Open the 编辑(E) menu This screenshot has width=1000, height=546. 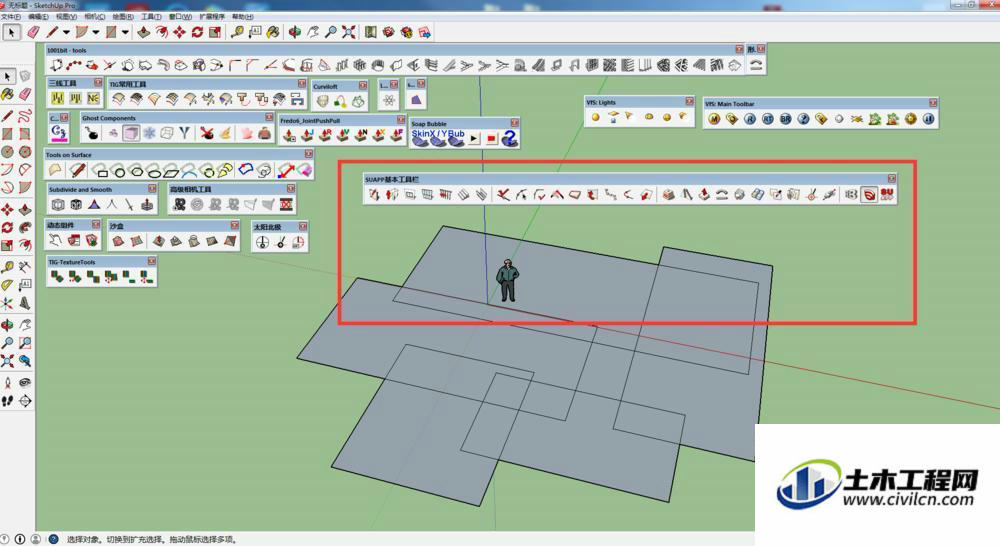(38, 17)
